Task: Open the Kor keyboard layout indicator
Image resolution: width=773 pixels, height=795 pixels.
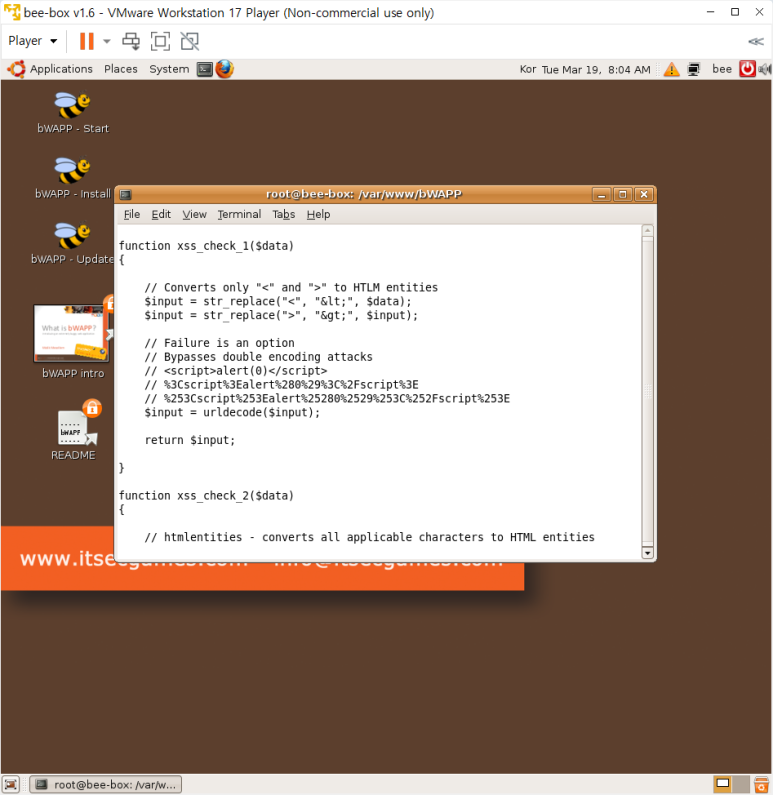Action: pyautogui.click(x=528, y=69)
